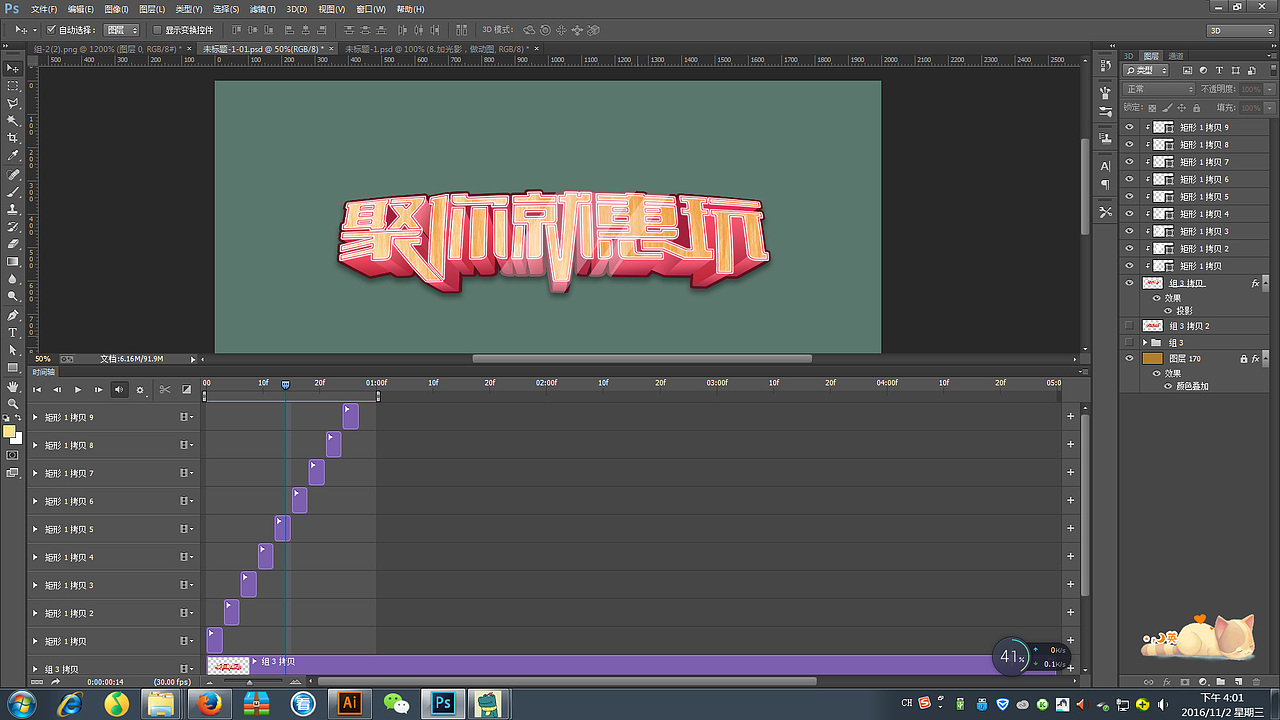Click the timeline zoom slider

pos(250,682)
